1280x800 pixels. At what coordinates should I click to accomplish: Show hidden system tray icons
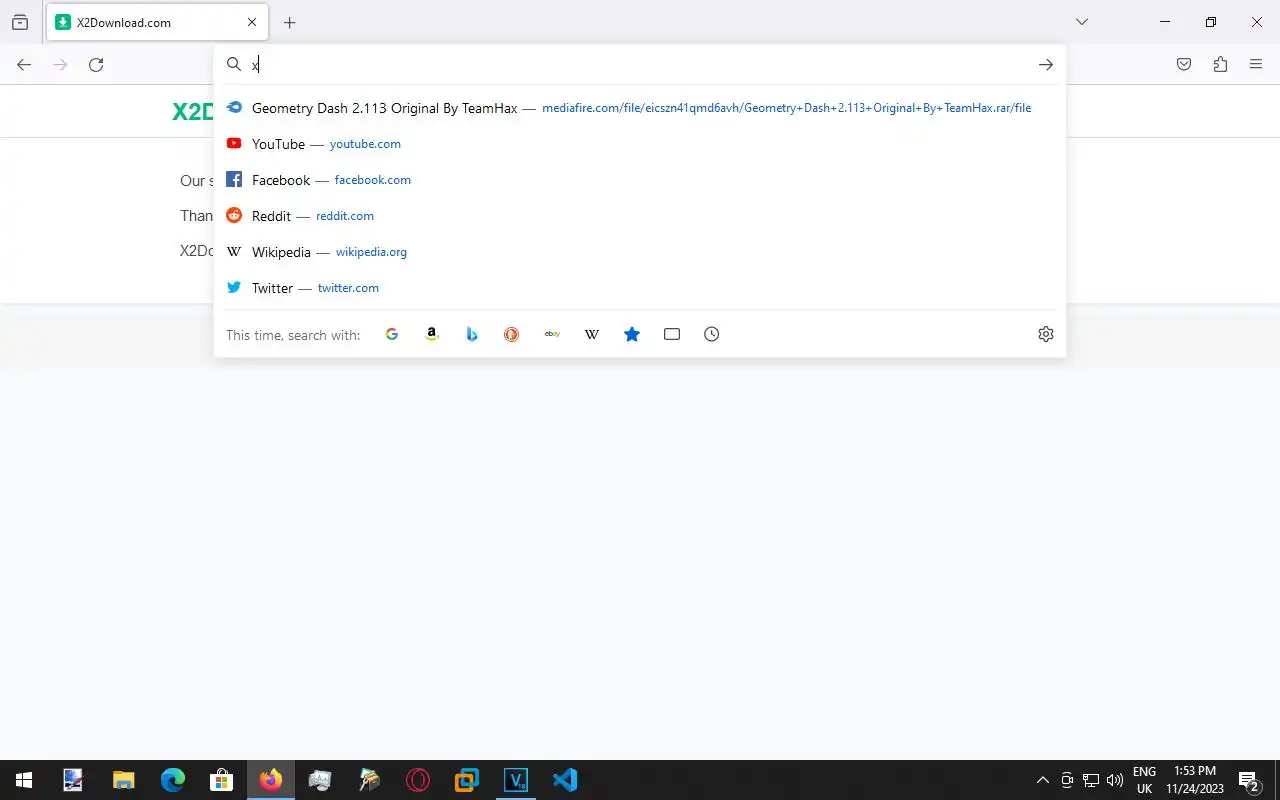[x=1043, y=780]
